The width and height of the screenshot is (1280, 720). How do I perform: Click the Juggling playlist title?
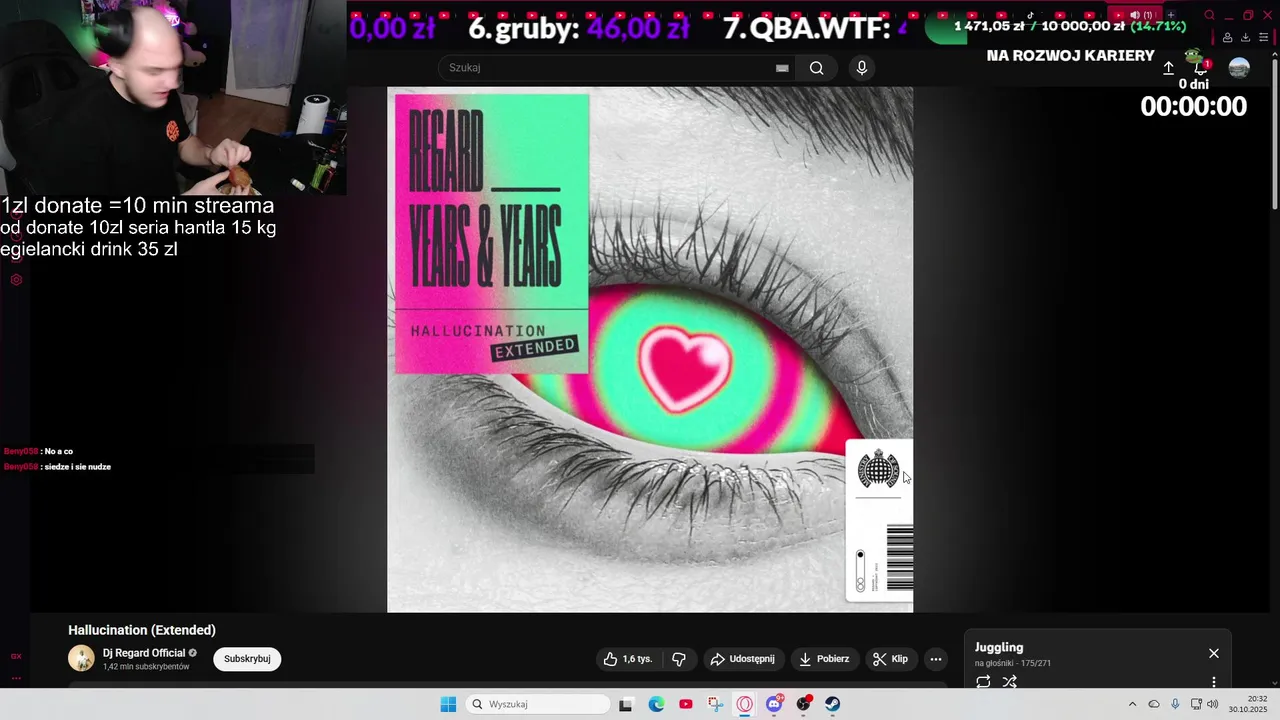pos(999,647)
